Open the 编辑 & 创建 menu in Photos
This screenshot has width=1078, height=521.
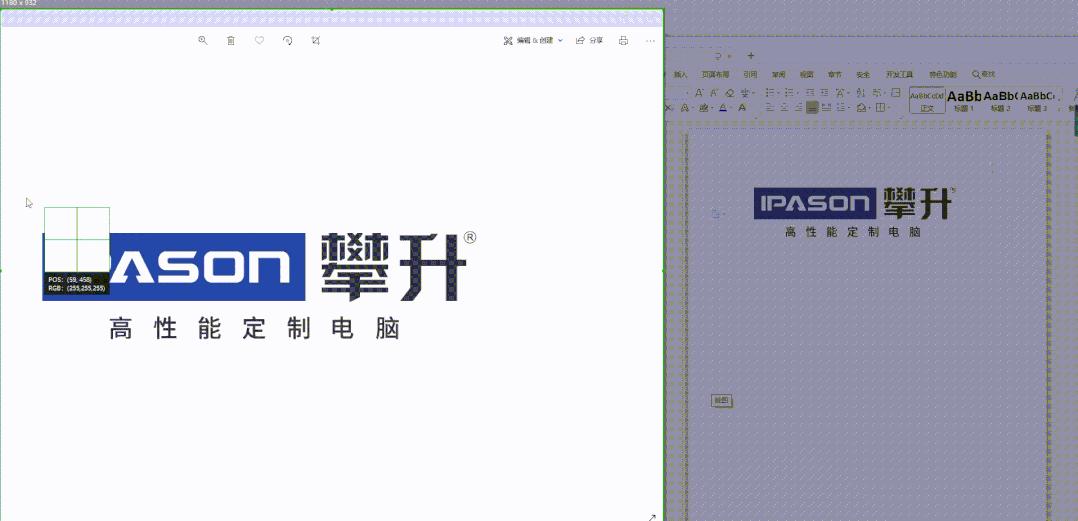(x=534, y=41)
